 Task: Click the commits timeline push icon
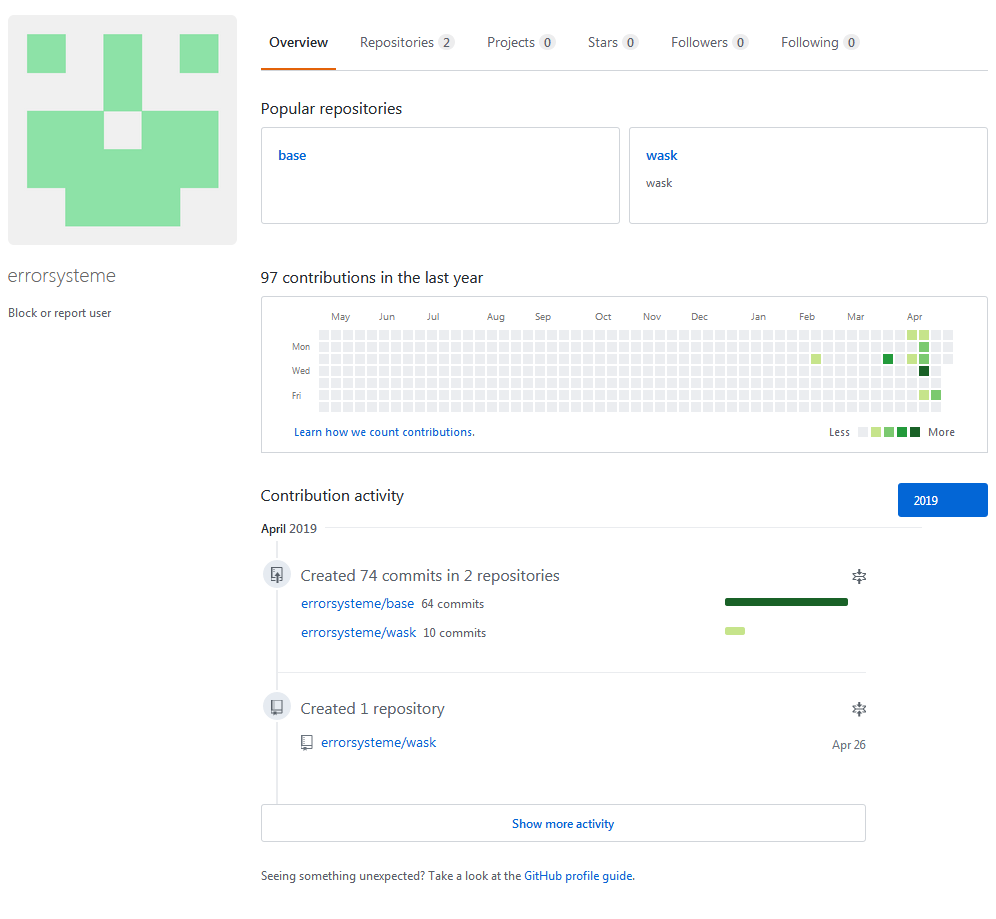[x=276, y=575]
